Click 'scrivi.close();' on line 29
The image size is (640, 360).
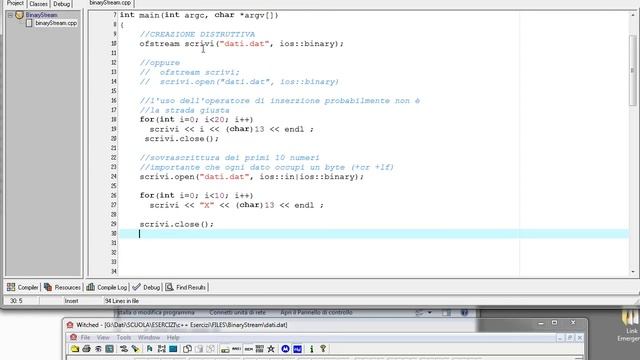176,224
